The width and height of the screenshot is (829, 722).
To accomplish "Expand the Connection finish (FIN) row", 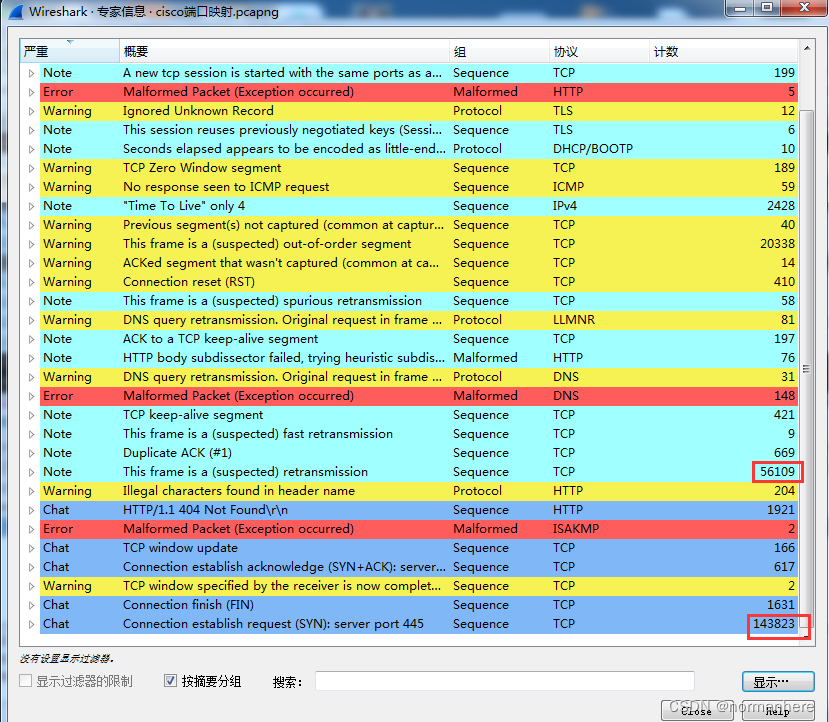I will coord(31,605).
